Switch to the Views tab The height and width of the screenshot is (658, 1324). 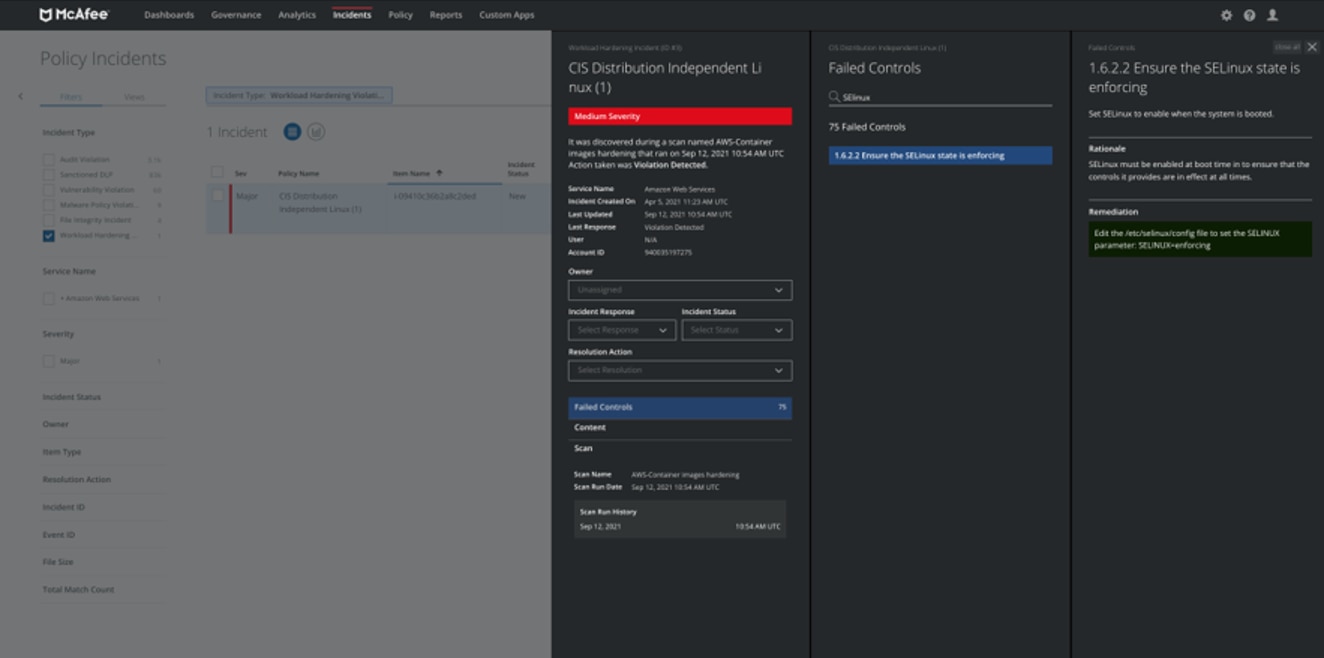coord(134,97)
